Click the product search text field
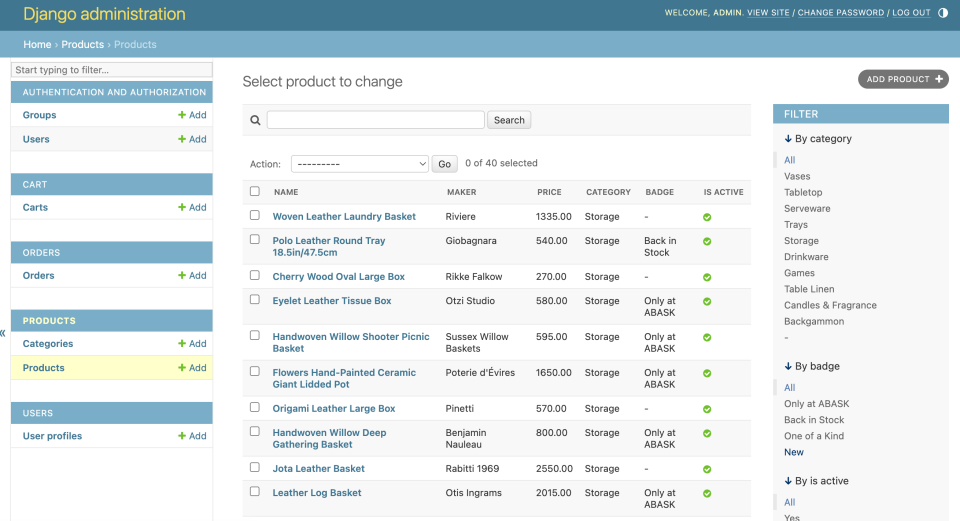The width and height of the screenshot is (960, 521). [x=375, y=120]
